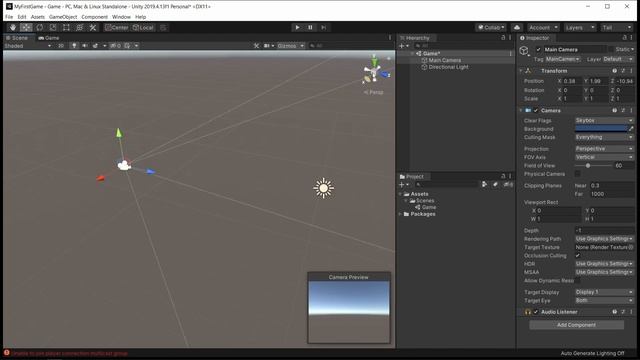Enable the Physical Camera checkbox

click(578, 174)
